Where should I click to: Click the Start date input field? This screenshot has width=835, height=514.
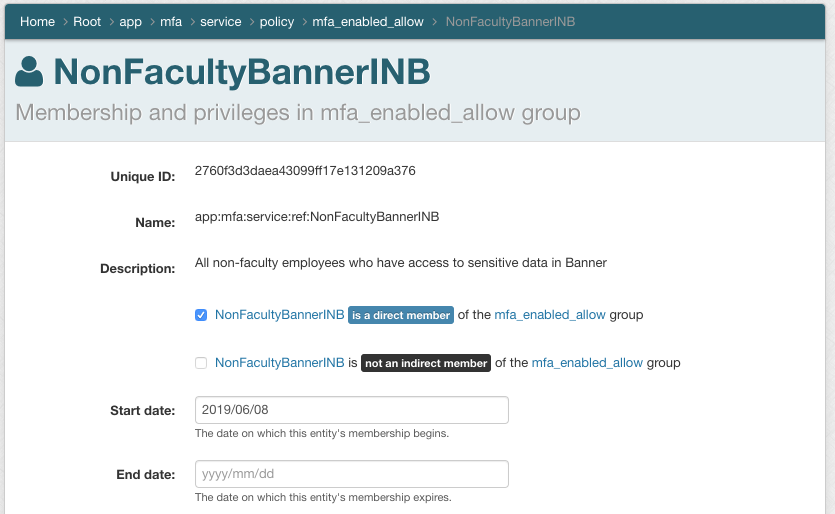[x=351, y=410]
